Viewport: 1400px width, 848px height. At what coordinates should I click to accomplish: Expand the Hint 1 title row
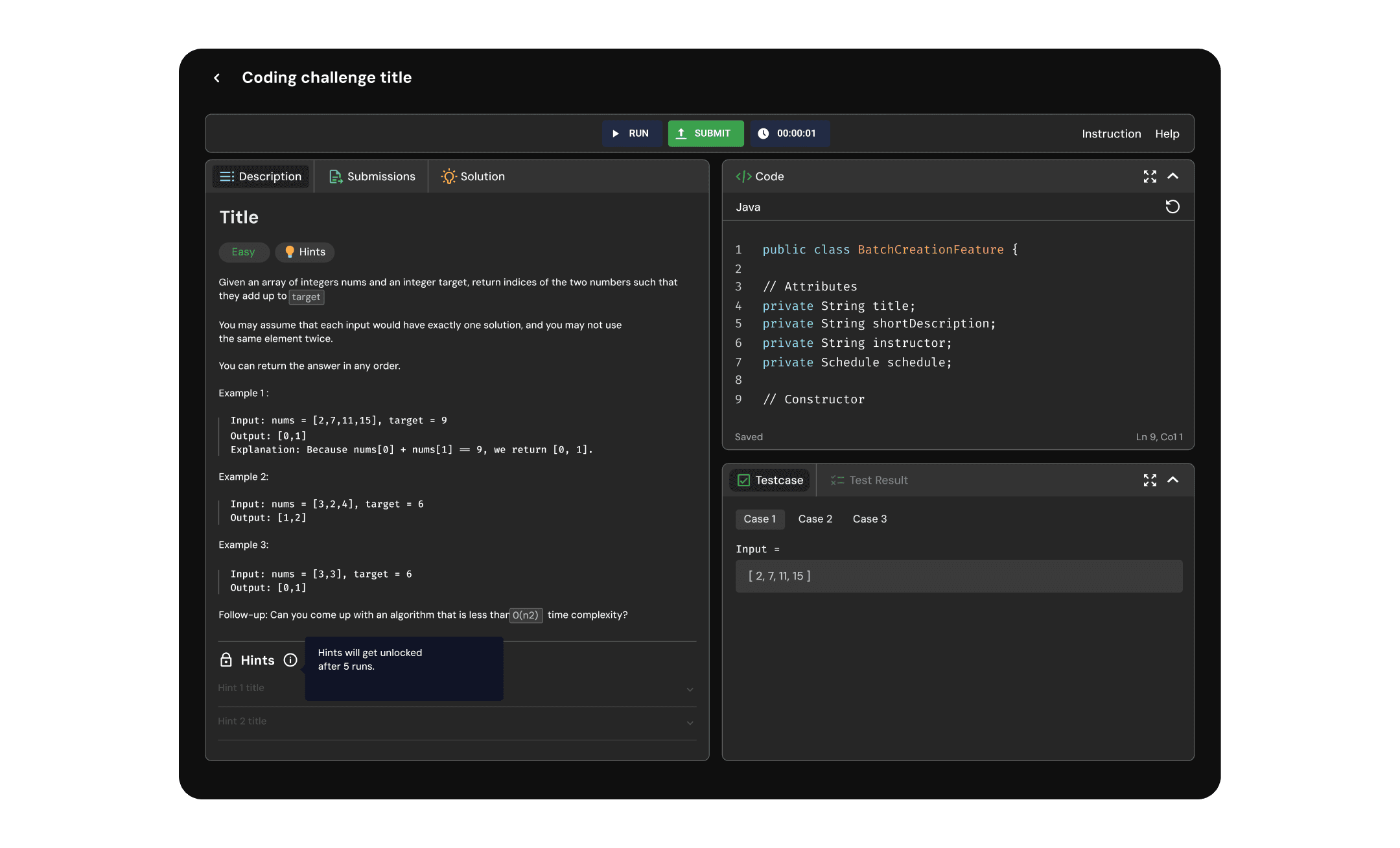pos(690,689)
